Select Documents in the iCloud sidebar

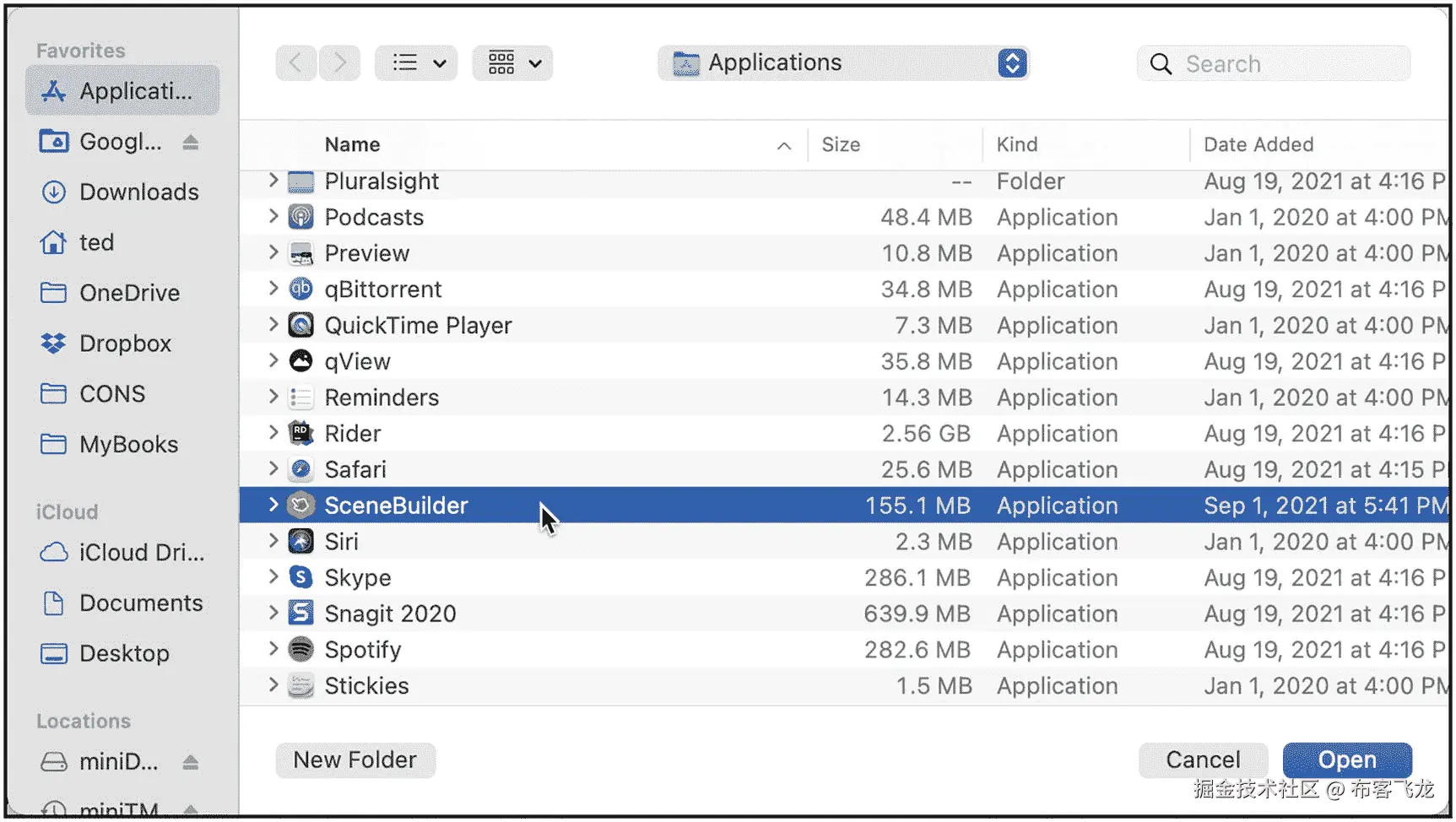[x=122, y=603]
